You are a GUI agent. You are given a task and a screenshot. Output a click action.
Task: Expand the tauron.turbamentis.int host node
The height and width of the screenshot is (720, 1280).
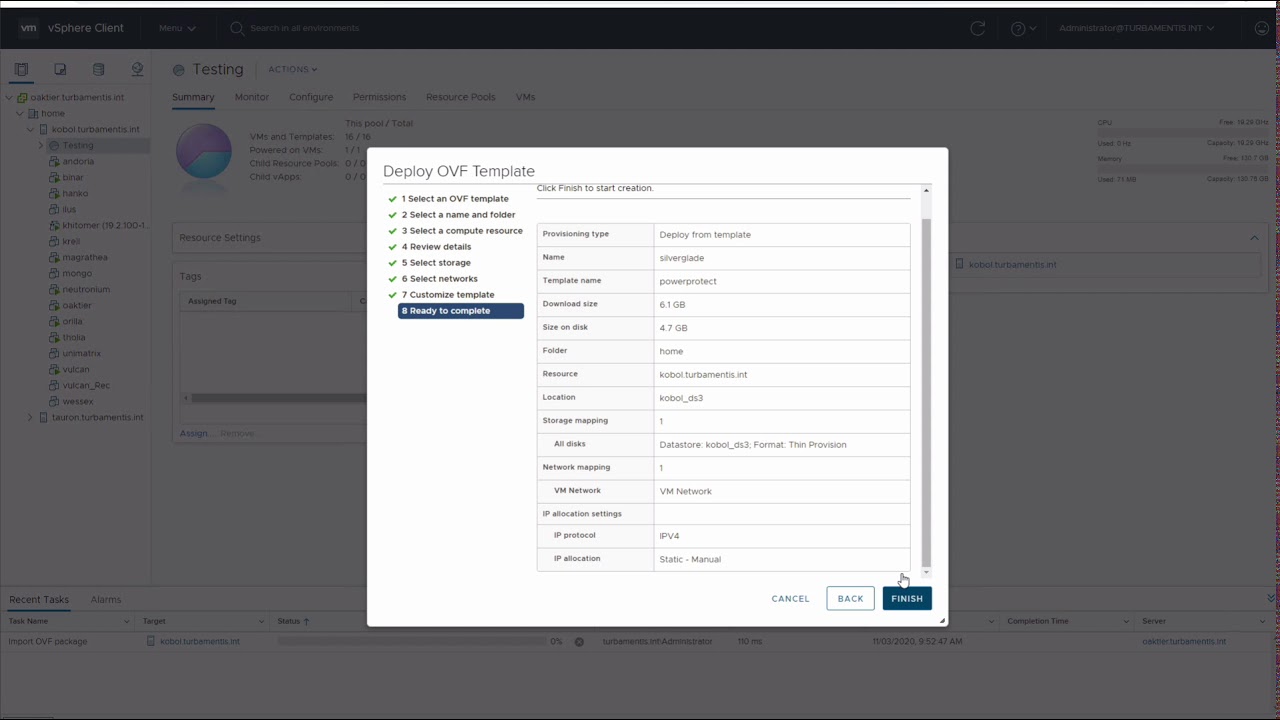tap(30, 417)
